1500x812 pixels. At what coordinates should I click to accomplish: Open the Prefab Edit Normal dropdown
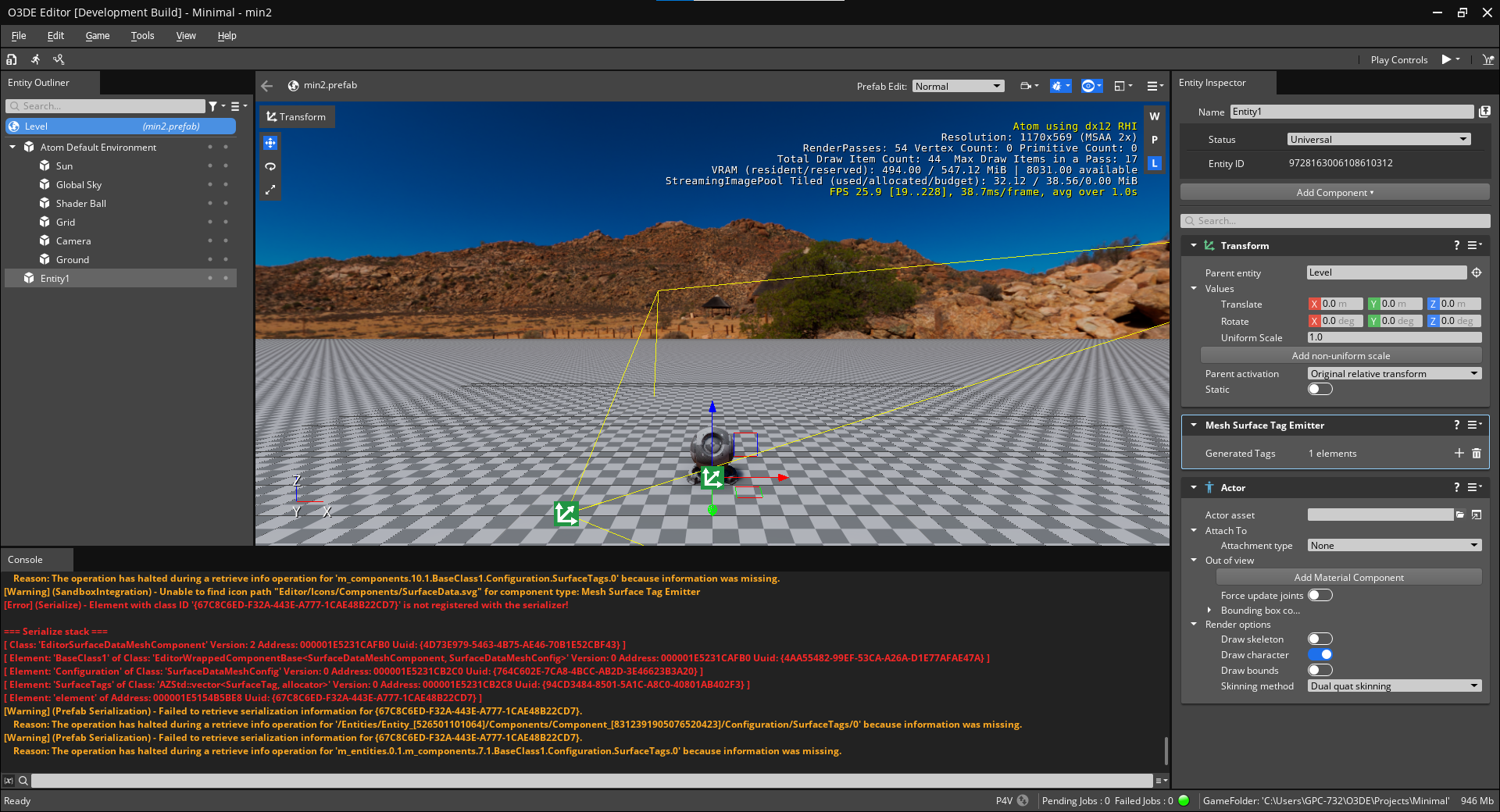pyautogui.click(x=957, y=86)
